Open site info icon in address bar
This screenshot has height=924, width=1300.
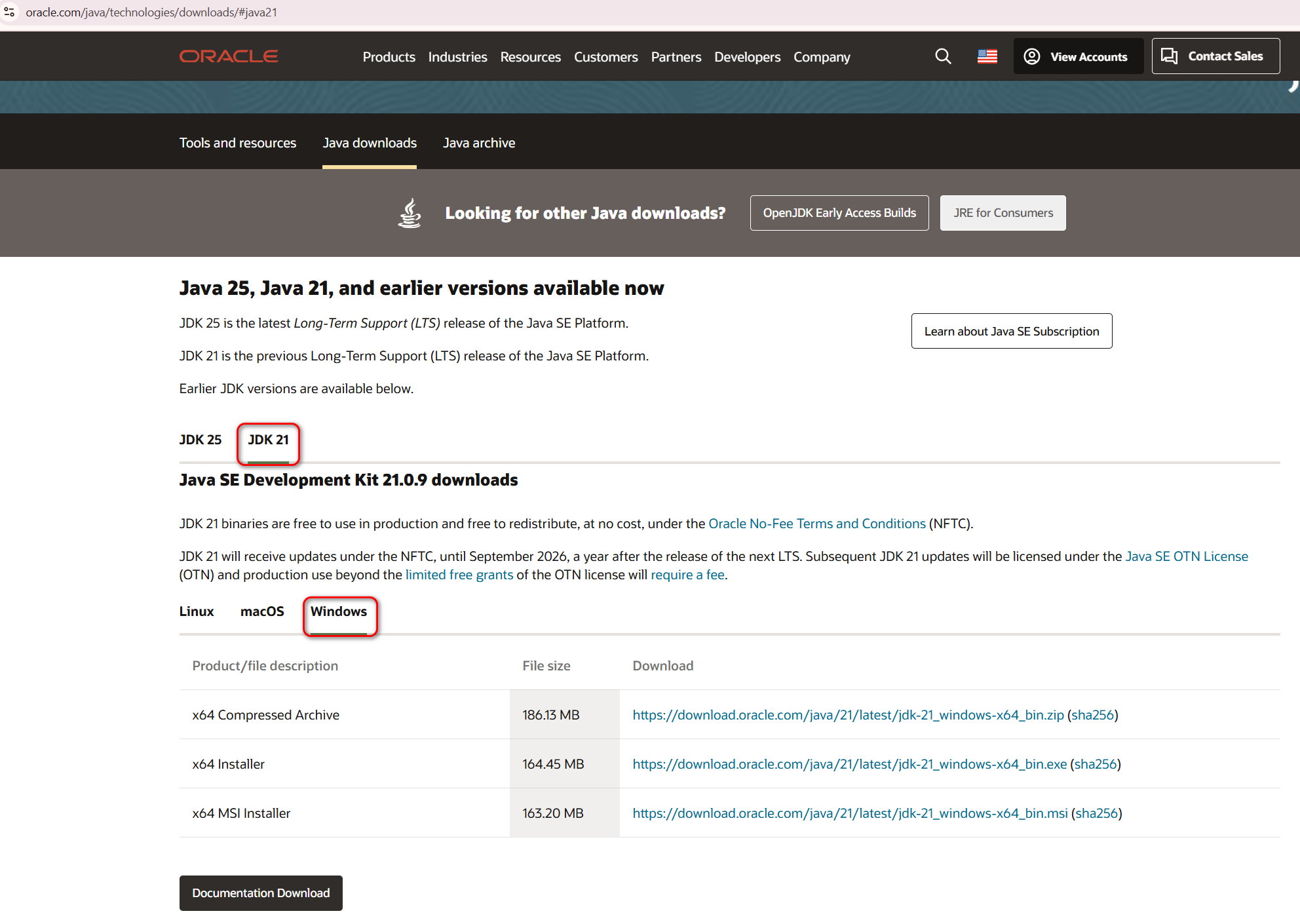tap(9, 12)
